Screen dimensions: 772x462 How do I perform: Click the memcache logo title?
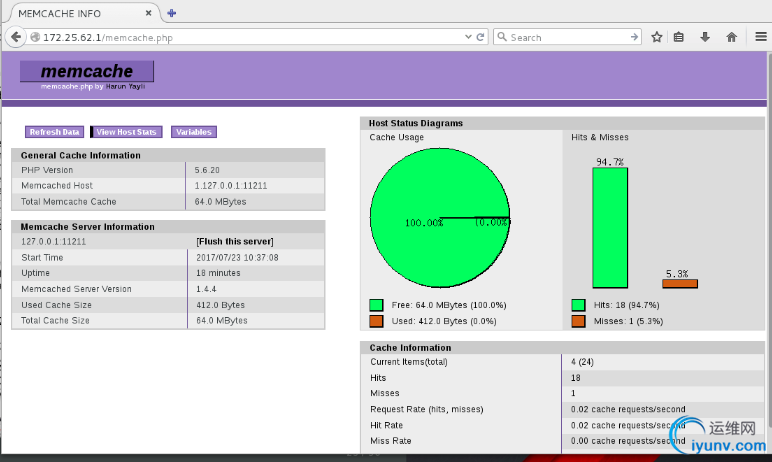[87, 71]
